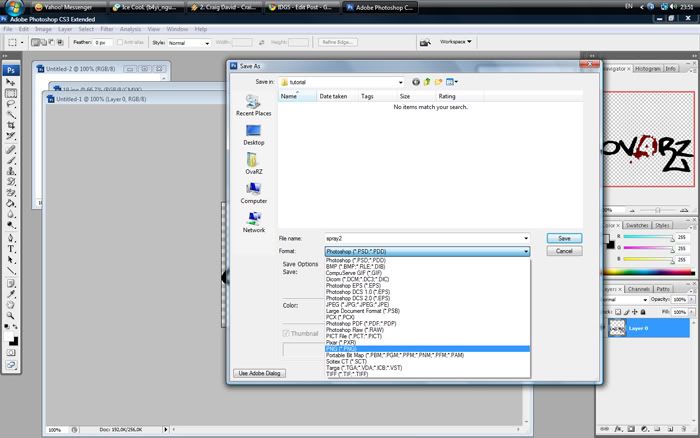Select the History Brush tool
The width and height of the screenshot is (700, 438).
coord(11,182)
